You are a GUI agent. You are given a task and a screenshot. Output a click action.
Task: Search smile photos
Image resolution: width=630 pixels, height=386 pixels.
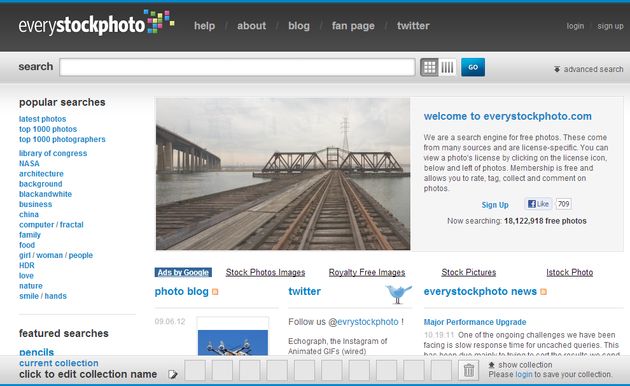[x=29, y=296]
